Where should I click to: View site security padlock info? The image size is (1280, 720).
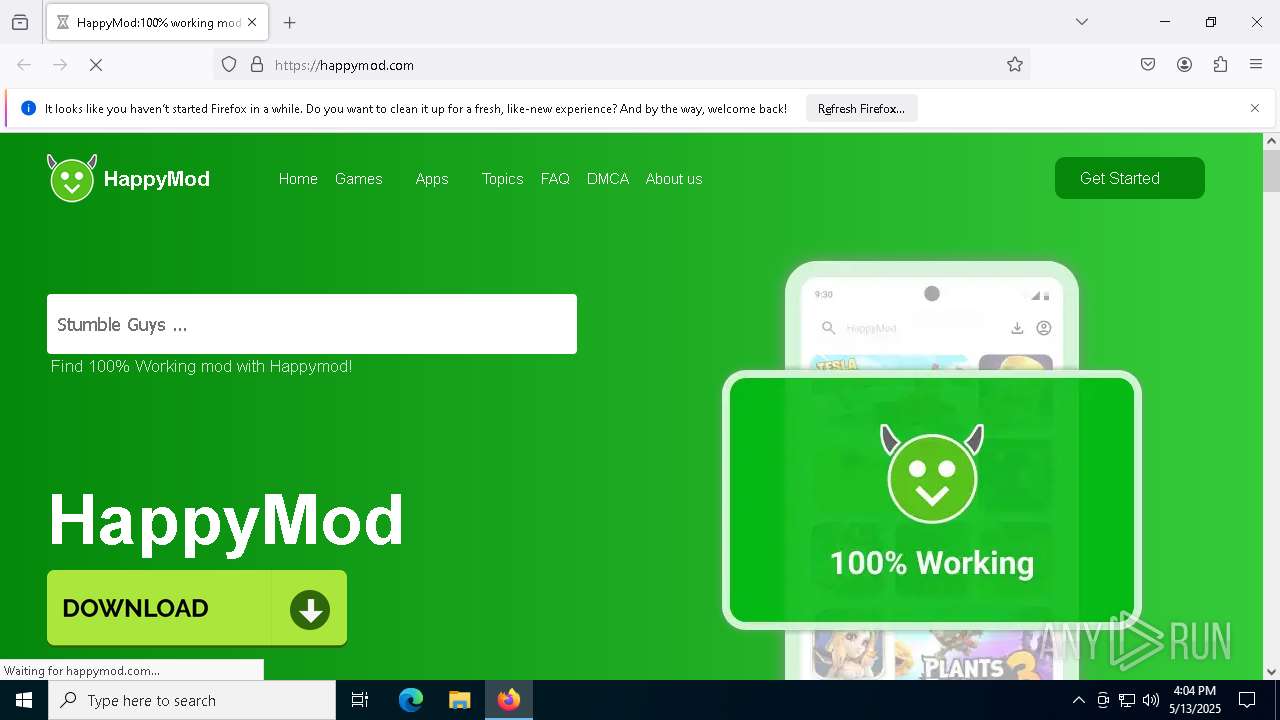tap(257, 65)
